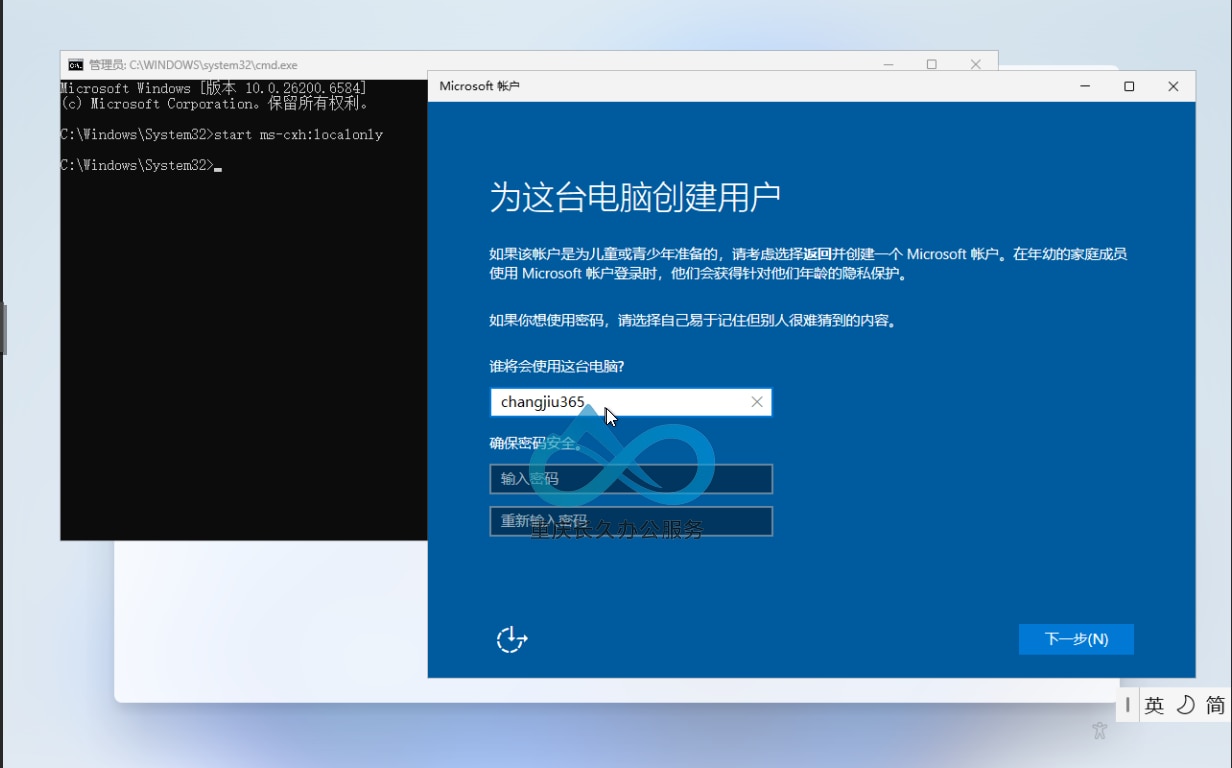Screen dimensions: 1232x768
Task: Click the 'start ms-cxh:localonly' command text
Action: pos(298,134)
